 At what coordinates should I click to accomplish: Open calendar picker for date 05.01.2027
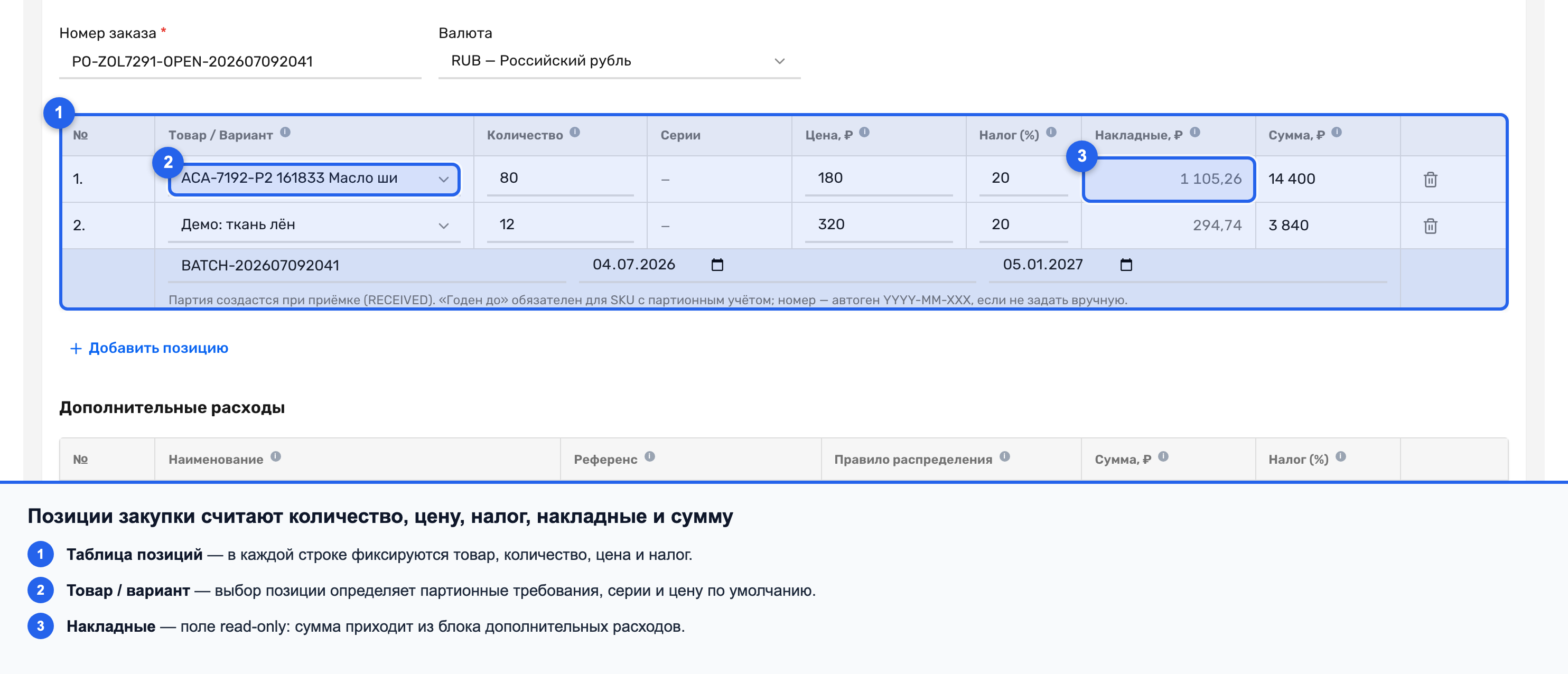click(1126, 265)
